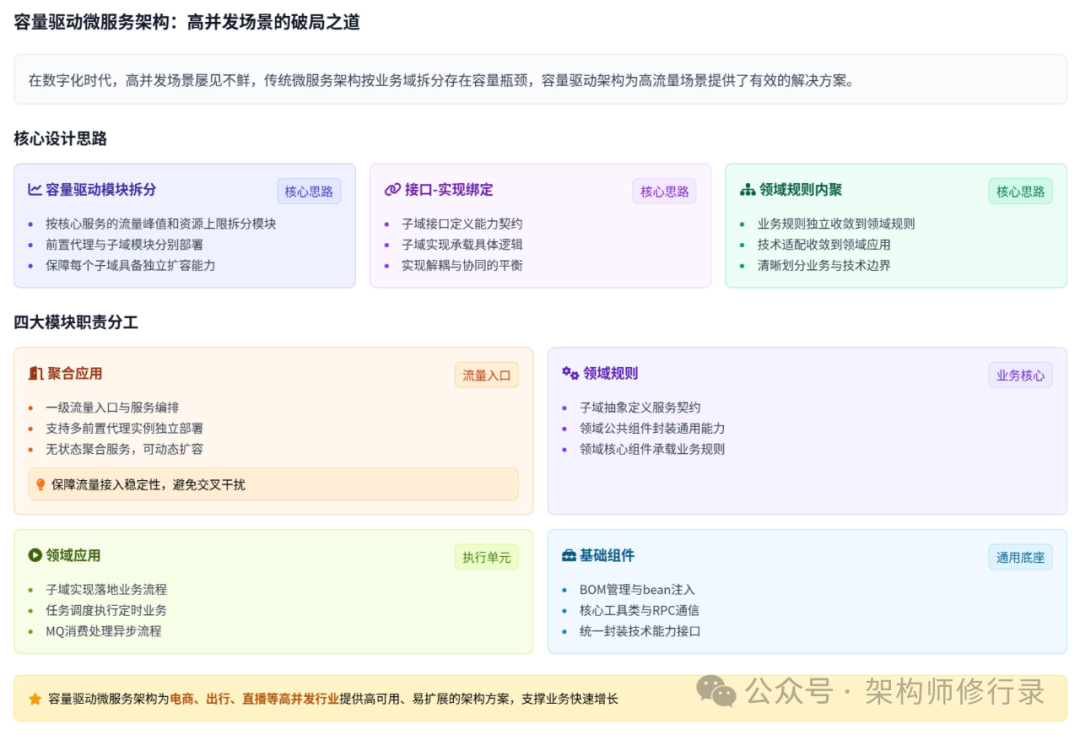This screenshot has height=735, width=1080.
Task: Click the card title 聚合应用
Action: 74,373
